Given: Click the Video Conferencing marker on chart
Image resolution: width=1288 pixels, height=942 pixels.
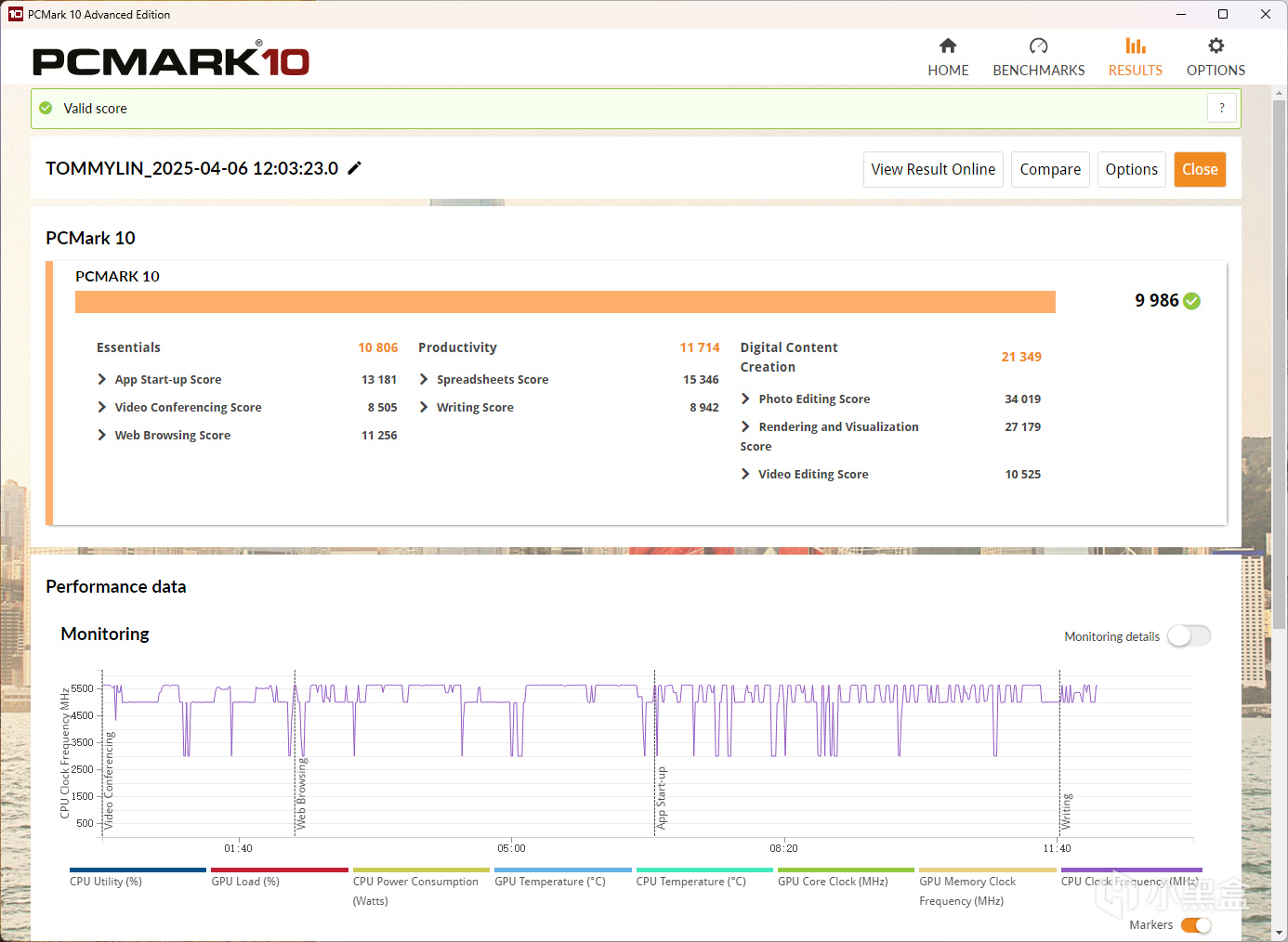Looking at the screenshot, I should [109, 780].
